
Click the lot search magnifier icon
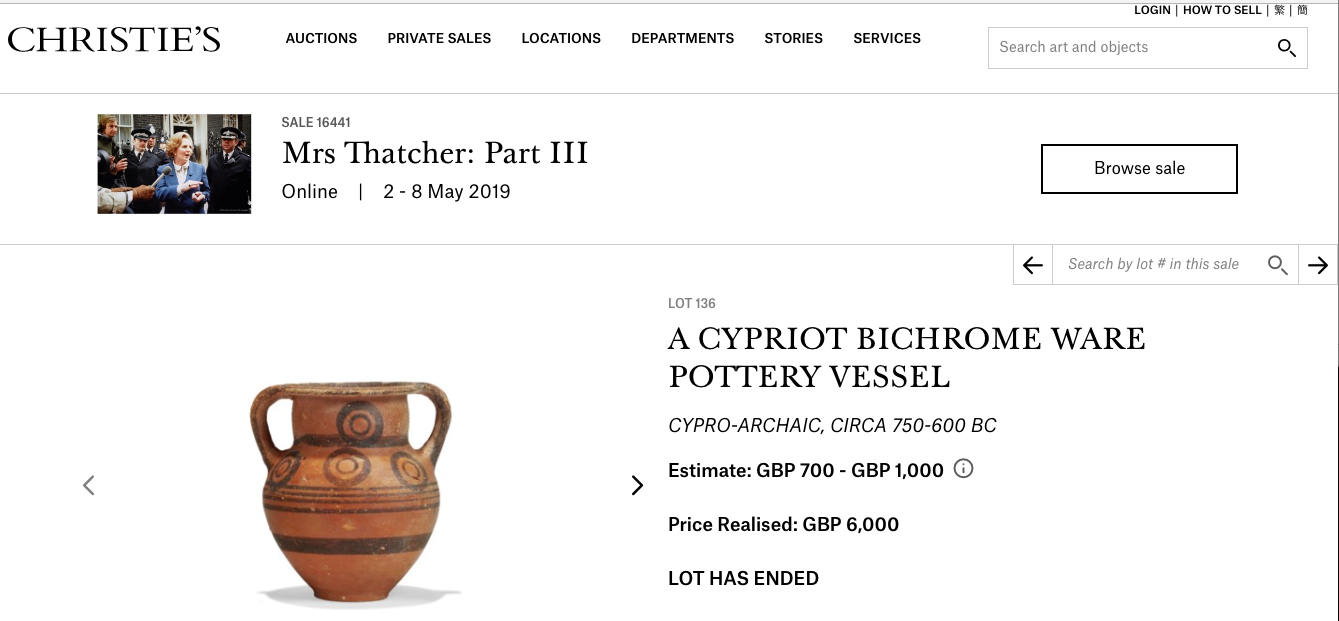(1277, 265)
